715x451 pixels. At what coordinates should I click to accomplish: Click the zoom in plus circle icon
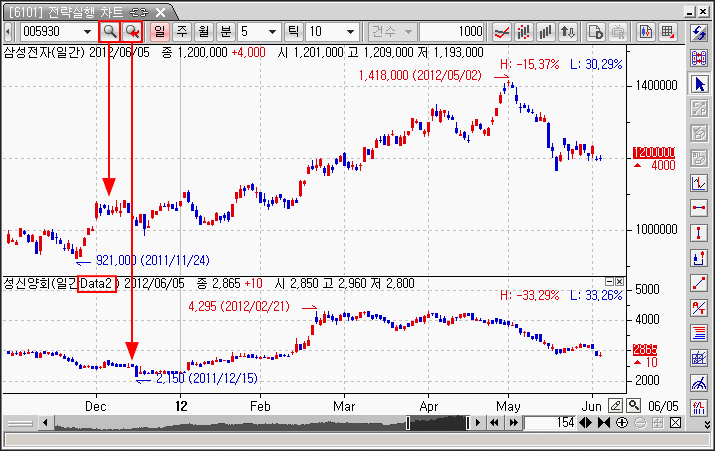click(x=623, y=423)
